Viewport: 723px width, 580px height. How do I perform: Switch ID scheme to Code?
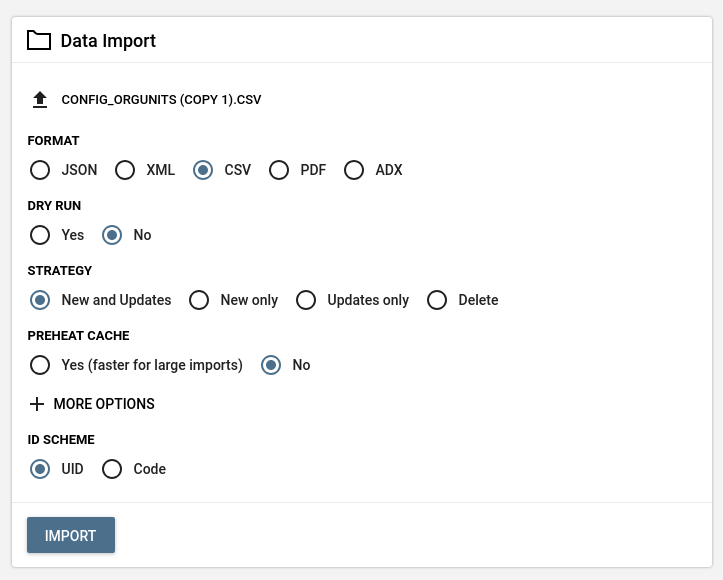coord(112,469)
